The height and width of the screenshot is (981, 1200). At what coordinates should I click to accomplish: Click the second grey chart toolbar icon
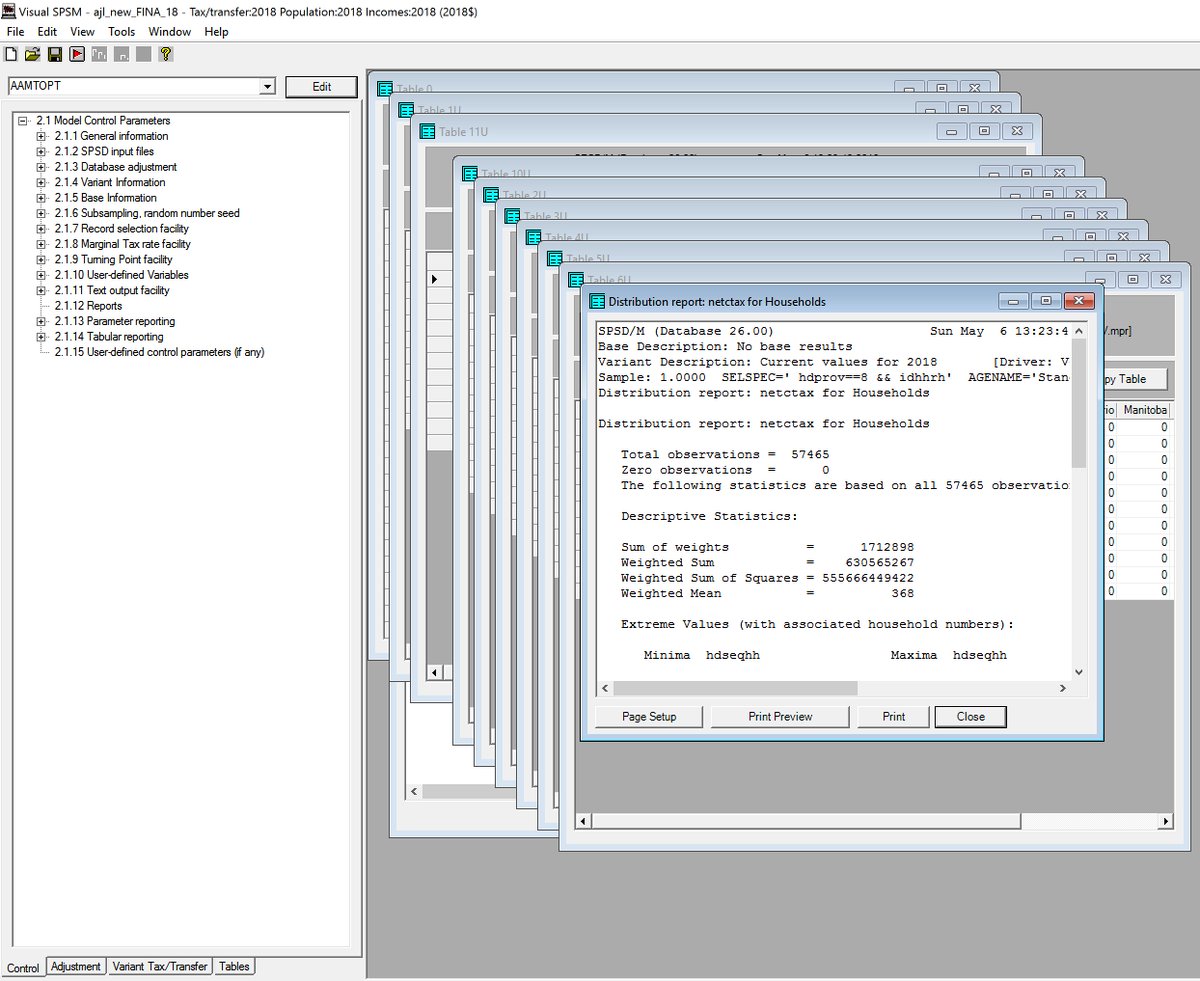[x=121, y=54]
